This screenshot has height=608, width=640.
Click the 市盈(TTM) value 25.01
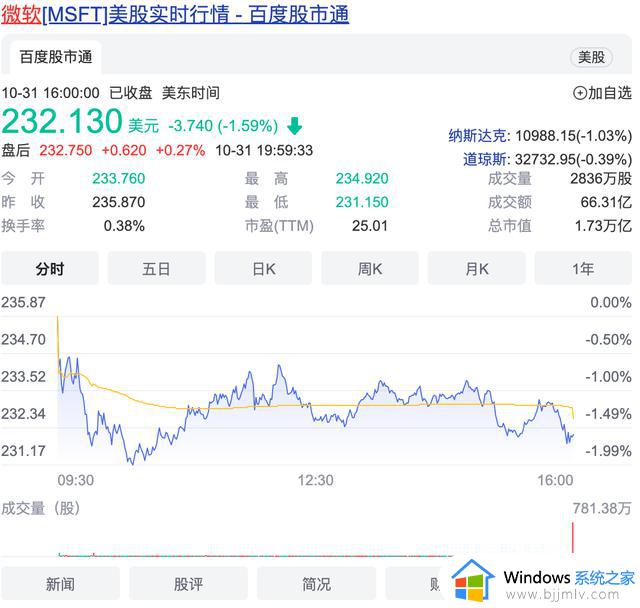tap(370, 226)
